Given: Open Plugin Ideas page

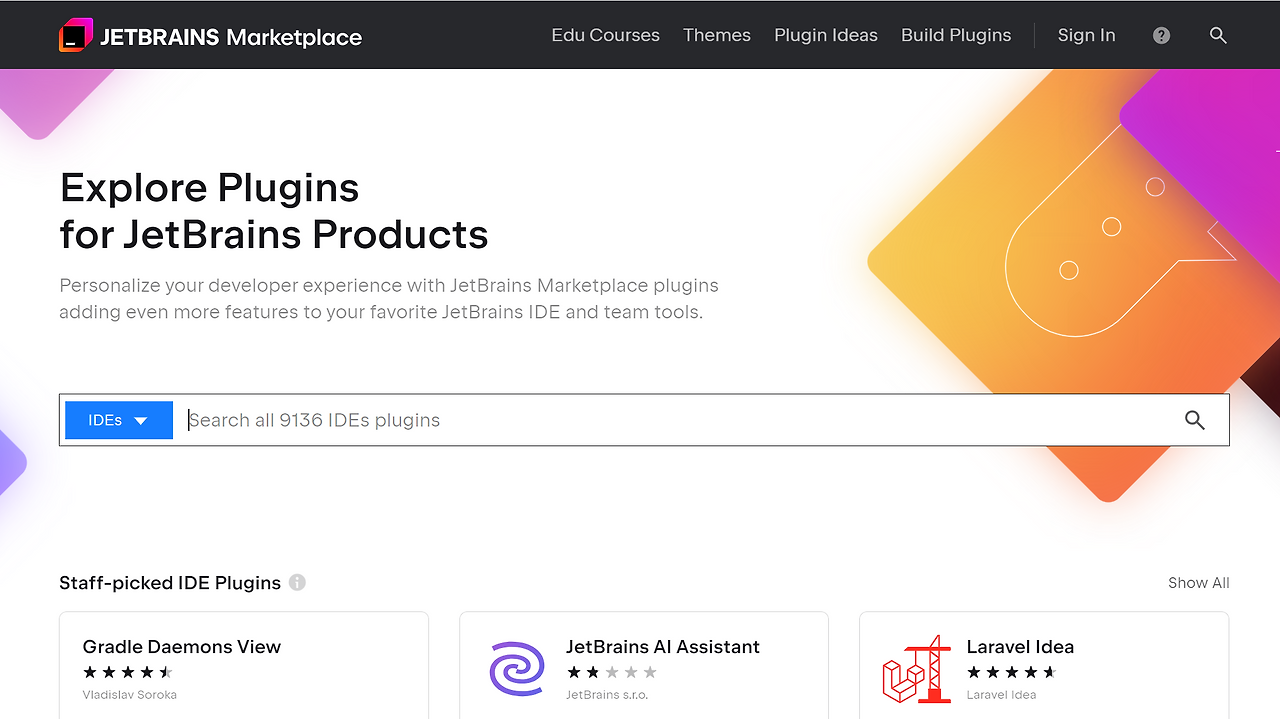Looking at the screenshot, I should (826, 35).
